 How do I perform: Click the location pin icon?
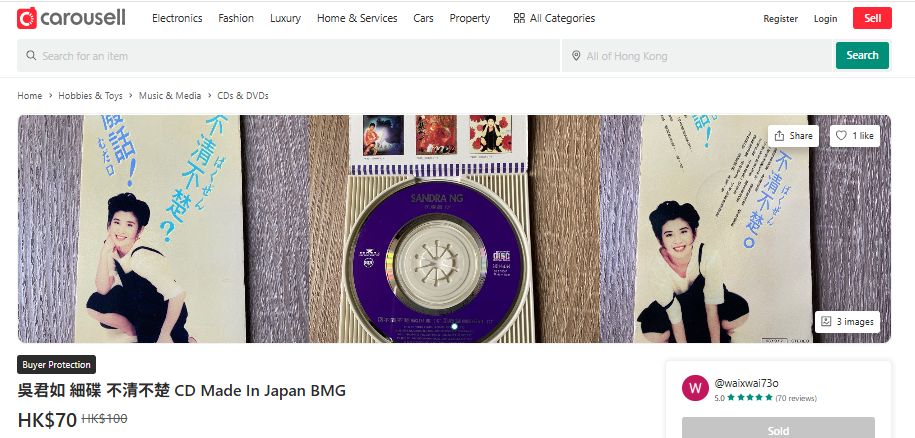click(576, 56)
